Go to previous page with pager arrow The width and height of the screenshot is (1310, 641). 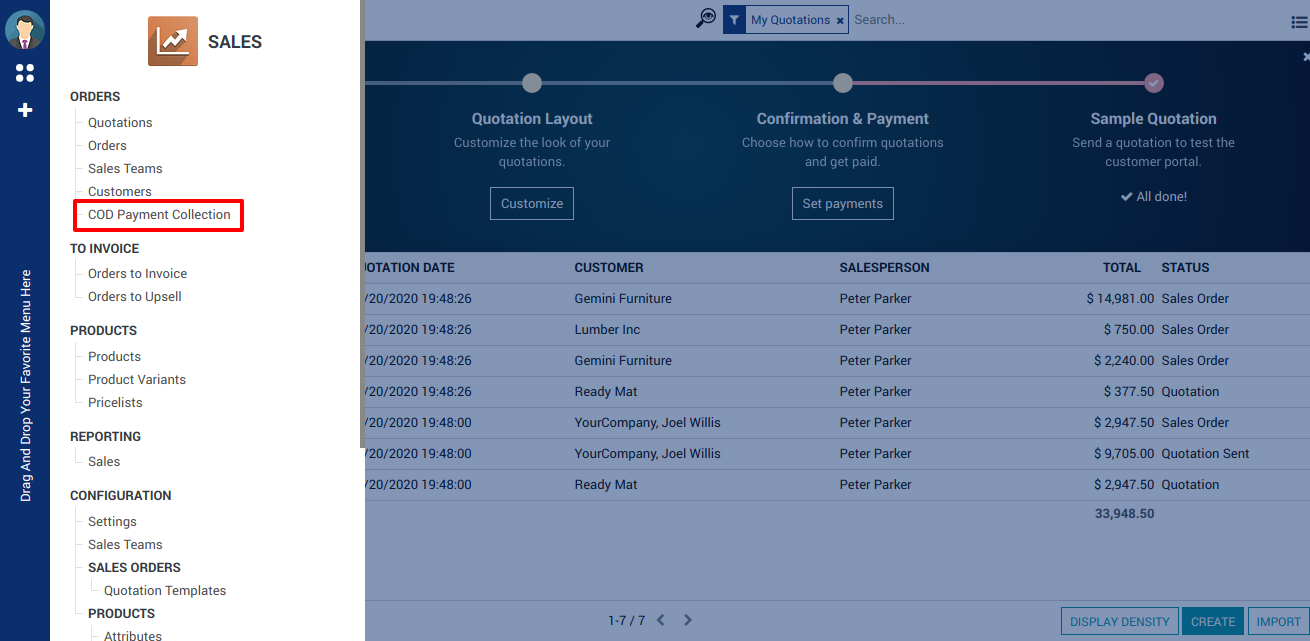point(661,621)
